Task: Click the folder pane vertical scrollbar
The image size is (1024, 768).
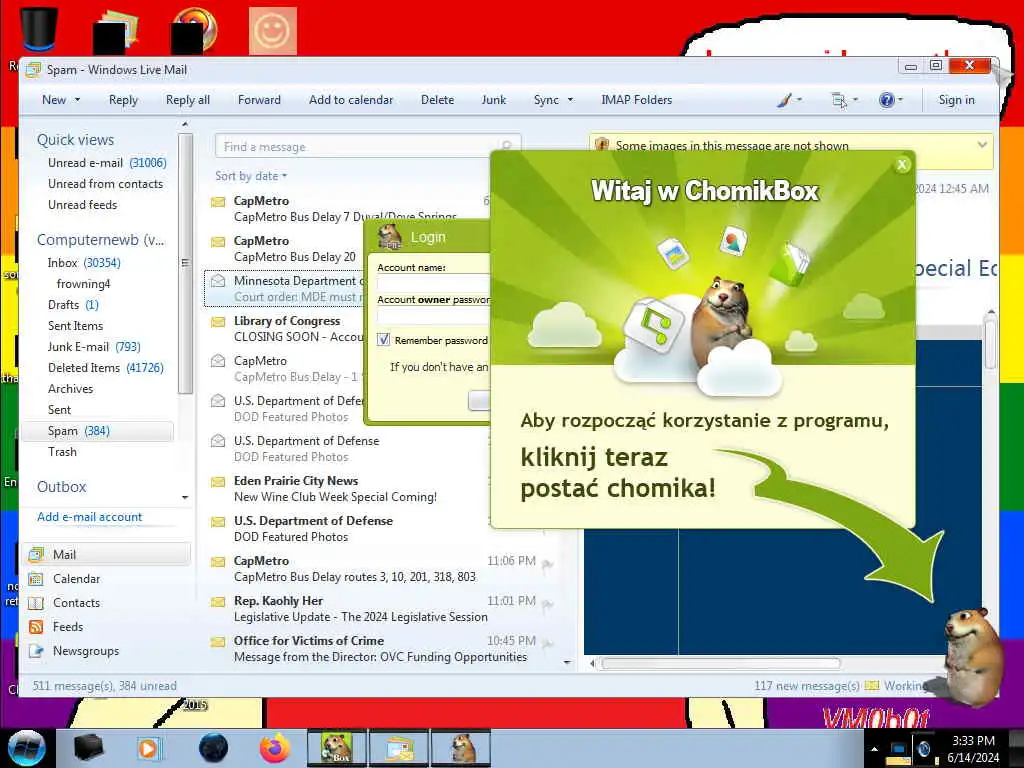Action: [x=185, y=264]
